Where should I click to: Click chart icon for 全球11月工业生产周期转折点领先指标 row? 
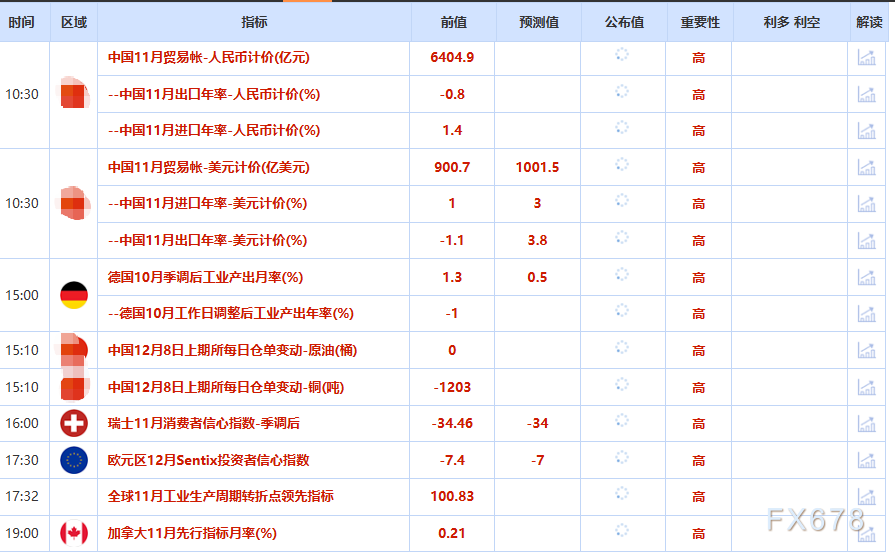866,496
